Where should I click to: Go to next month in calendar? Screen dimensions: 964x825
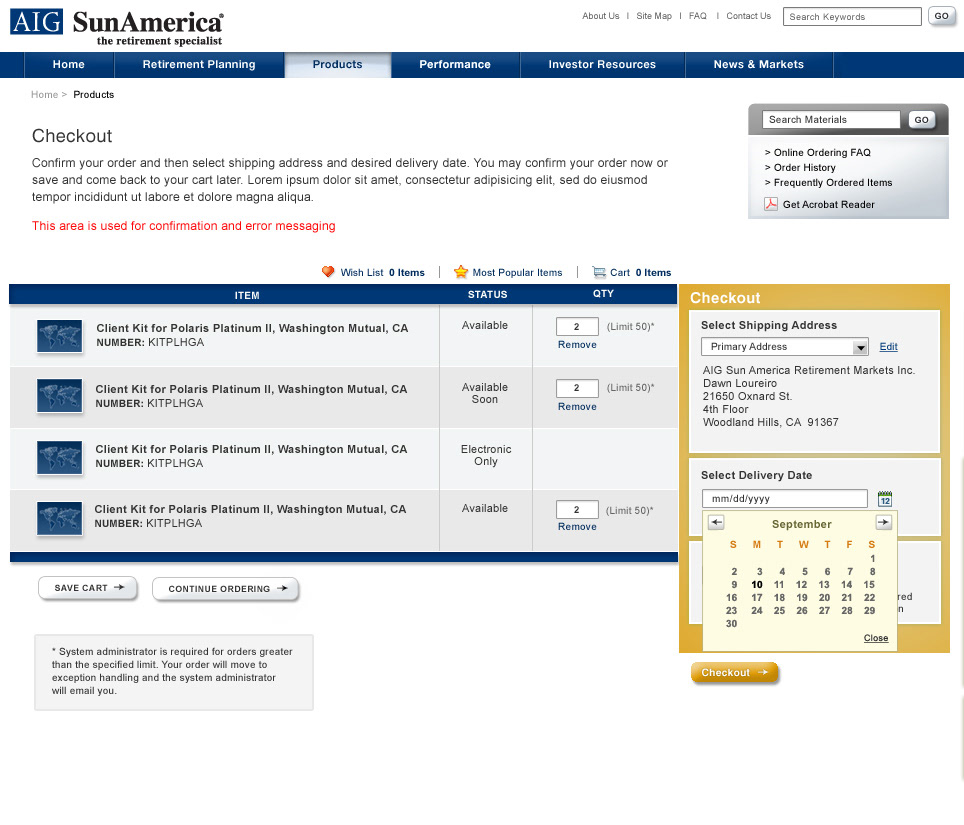pyautogui.click(x=883, y=523)
